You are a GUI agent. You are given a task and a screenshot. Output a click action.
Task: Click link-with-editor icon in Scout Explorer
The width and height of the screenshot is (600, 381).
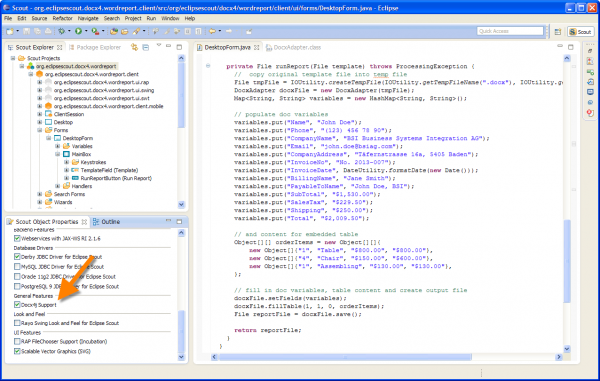[x=134, y=47]
